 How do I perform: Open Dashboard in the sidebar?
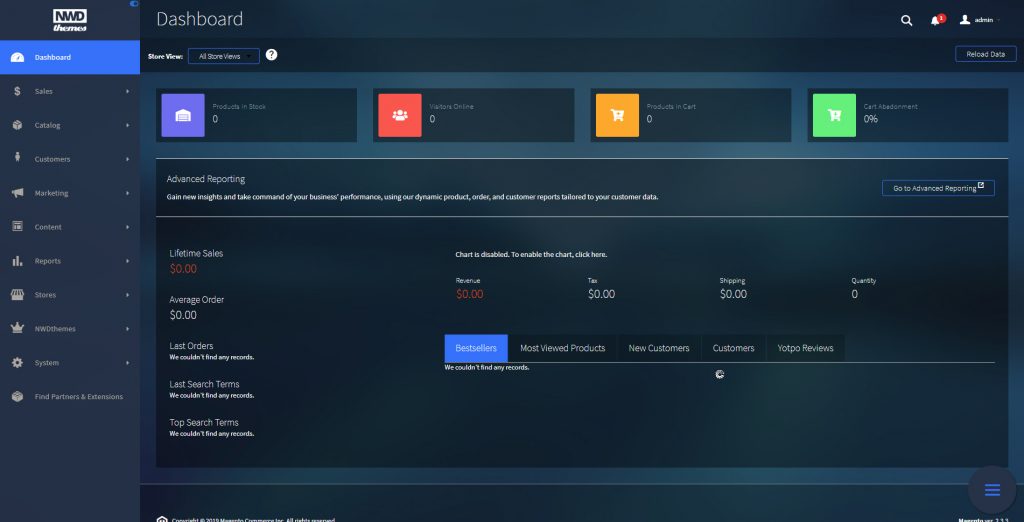coord(70,57)
